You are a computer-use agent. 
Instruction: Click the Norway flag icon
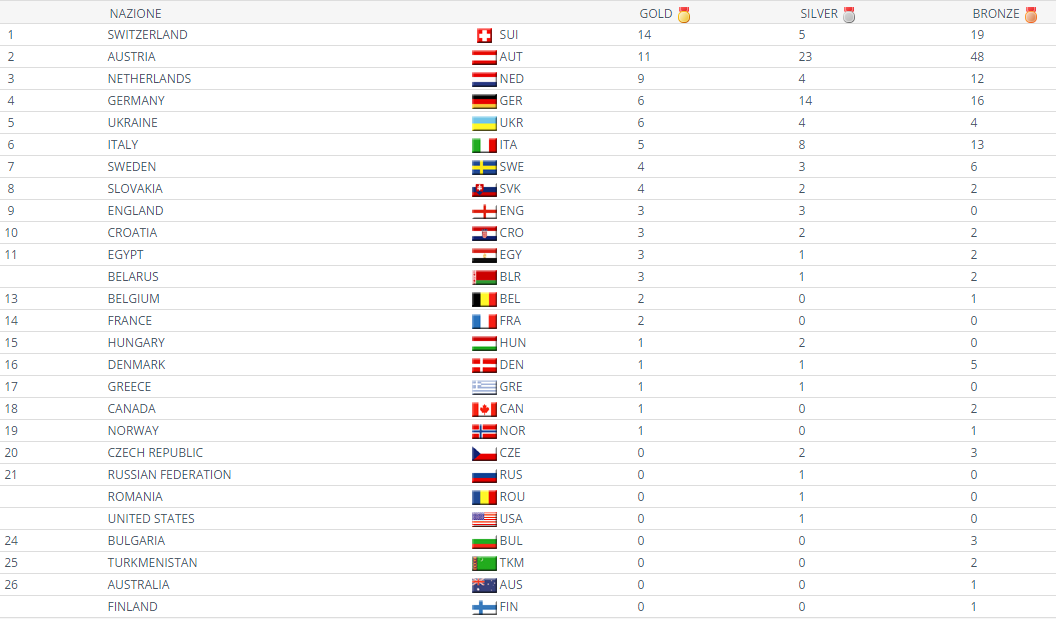coord(484,431)
